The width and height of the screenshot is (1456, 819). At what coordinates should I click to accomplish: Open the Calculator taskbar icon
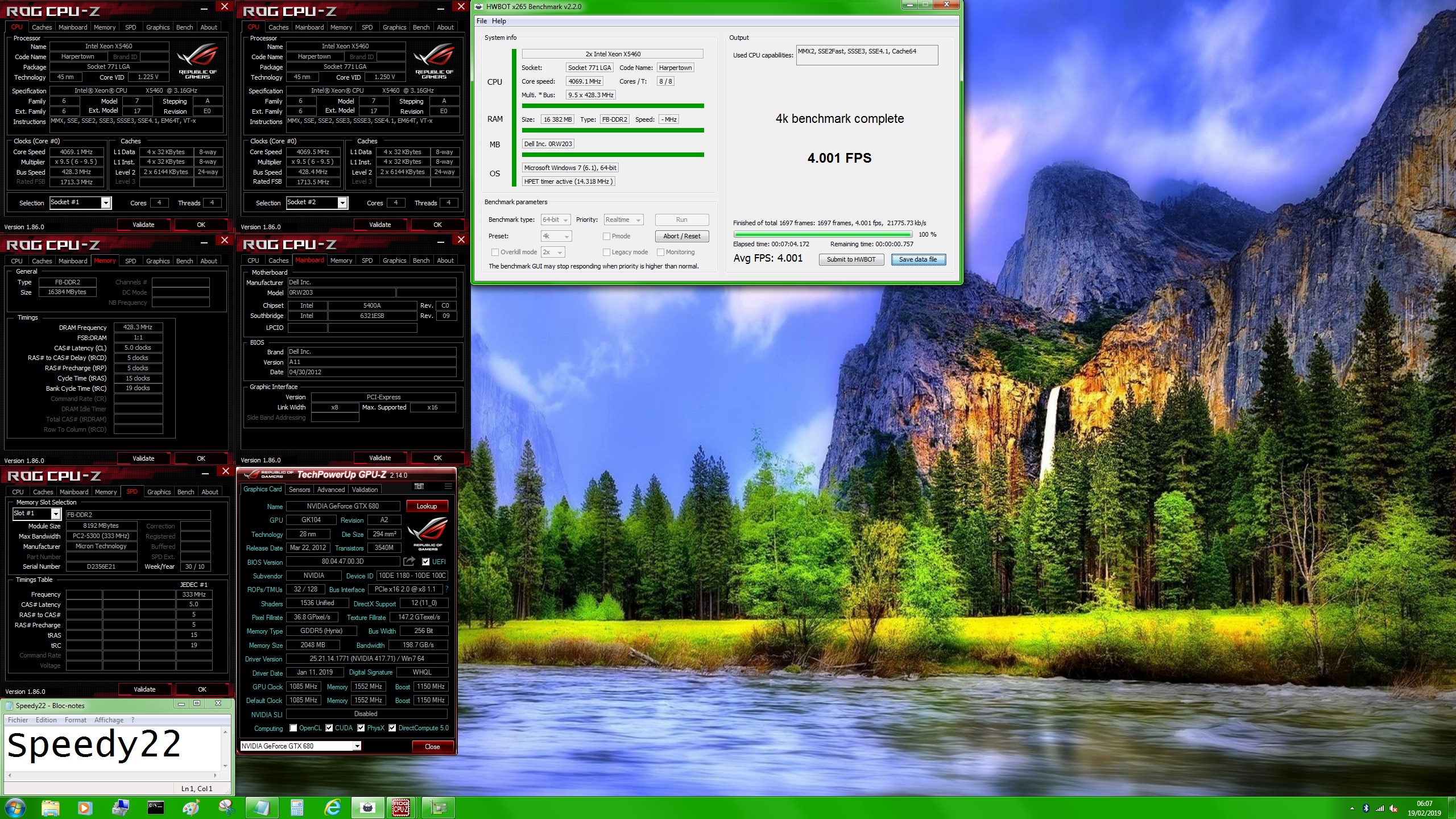tap(297, 807)
